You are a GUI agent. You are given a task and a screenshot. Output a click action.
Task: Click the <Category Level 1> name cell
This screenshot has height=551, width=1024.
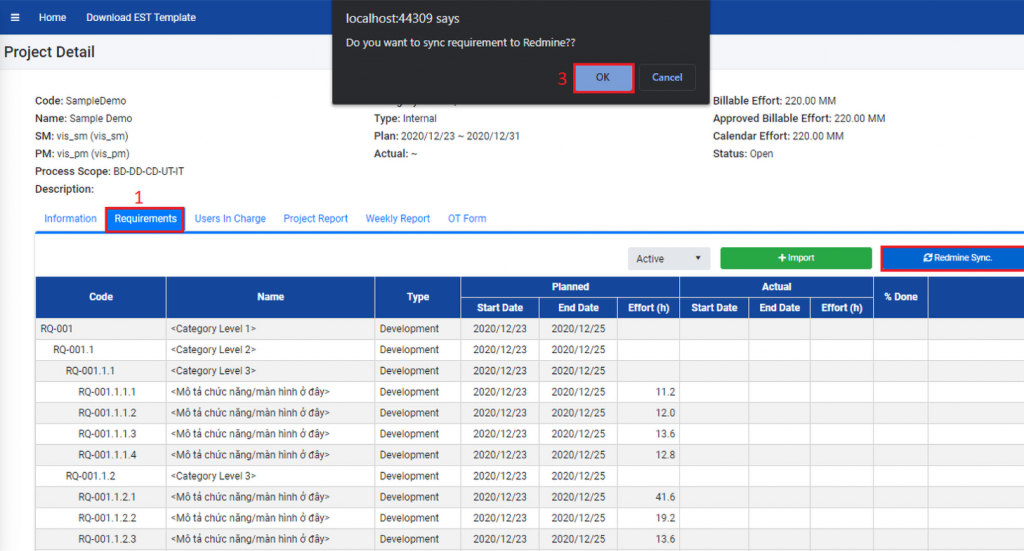tap(270, 329)
